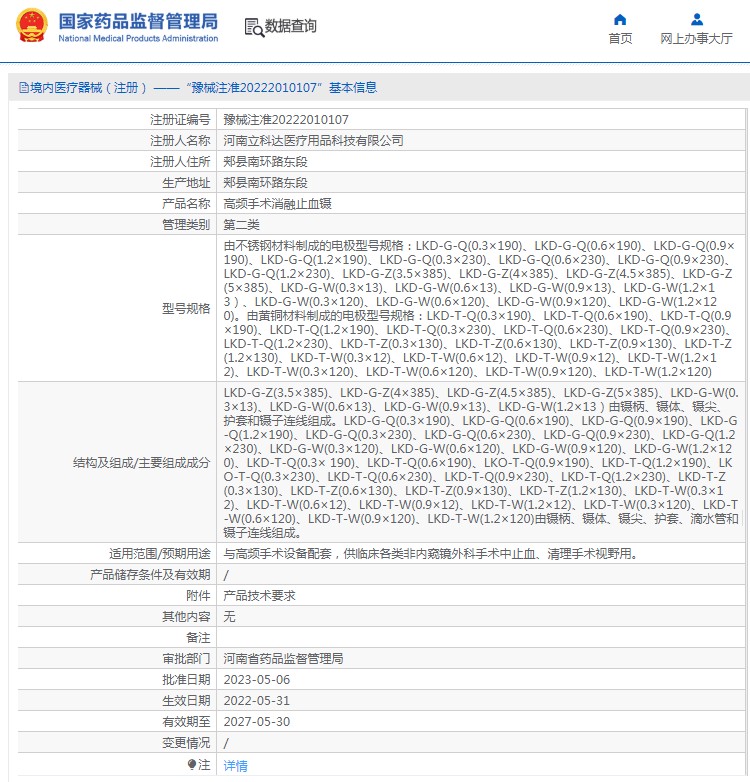Select the 河南省药品监督管理局 approval department
750x782 pixels.
click(283, 658)
